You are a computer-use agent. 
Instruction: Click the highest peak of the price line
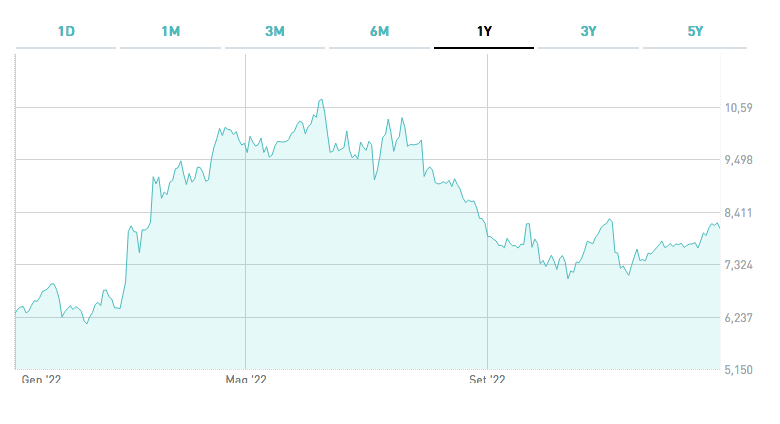pyautogui.click(x=321, y=99)
